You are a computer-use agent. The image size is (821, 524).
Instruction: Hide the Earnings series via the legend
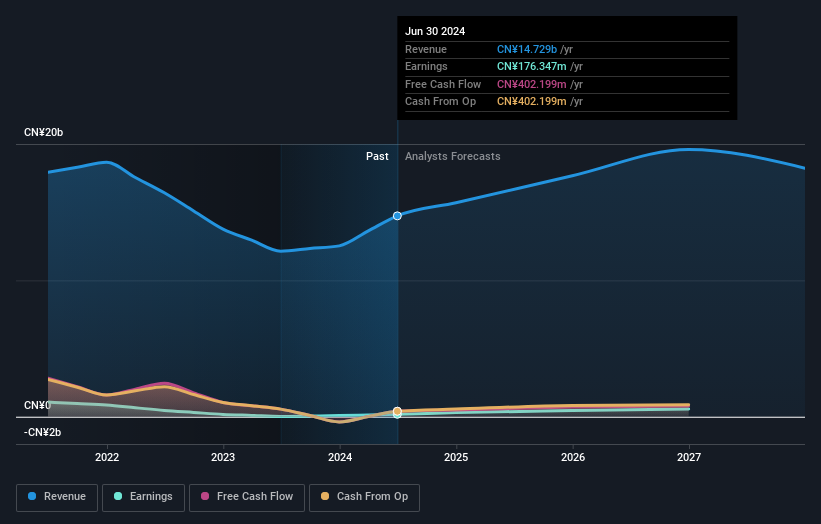(142, 496)
